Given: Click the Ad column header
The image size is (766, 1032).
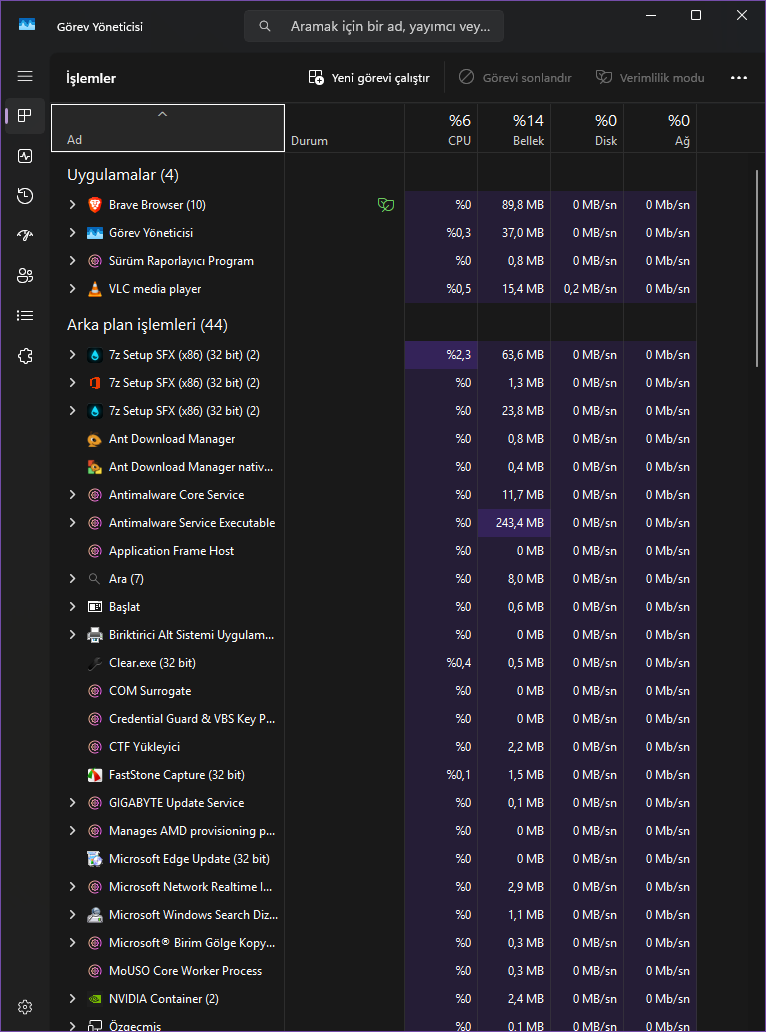Looking at the screenshot, I should (168, 130).
